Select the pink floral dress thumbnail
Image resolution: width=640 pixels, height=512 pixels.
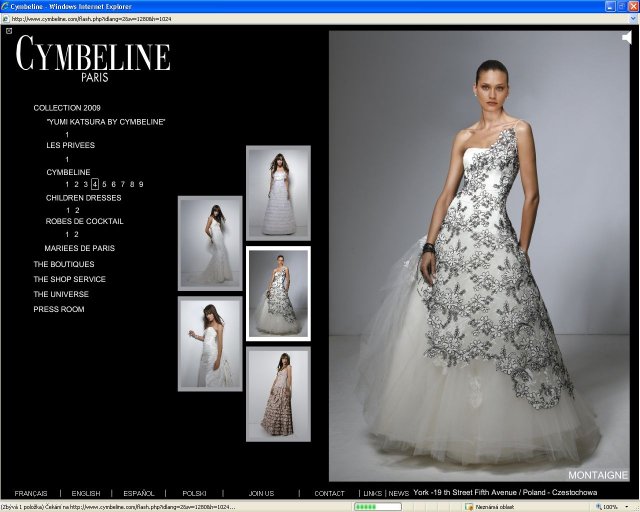(277, 394)
